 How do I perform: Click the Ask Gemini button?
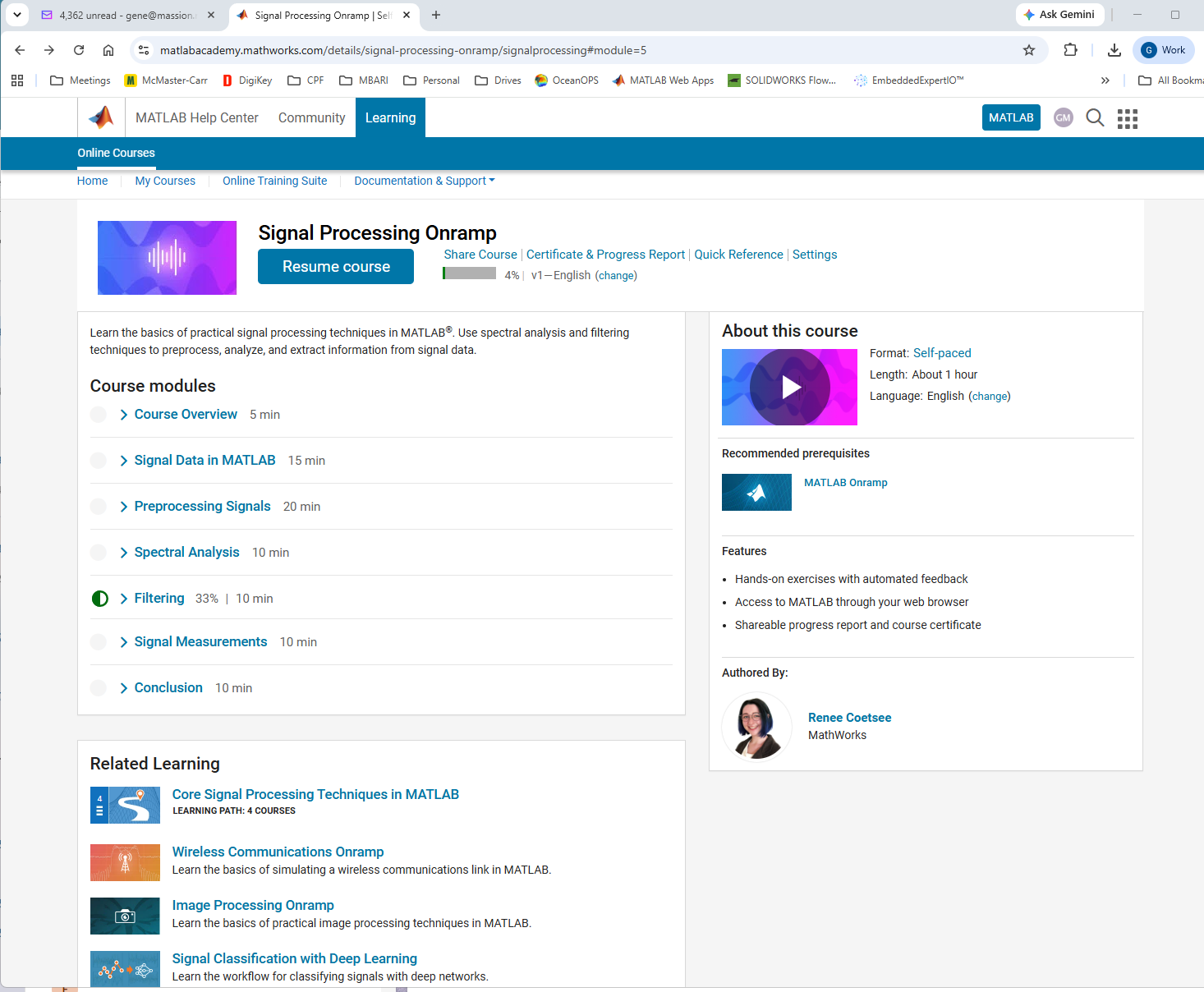click(x=1059, y=15)
